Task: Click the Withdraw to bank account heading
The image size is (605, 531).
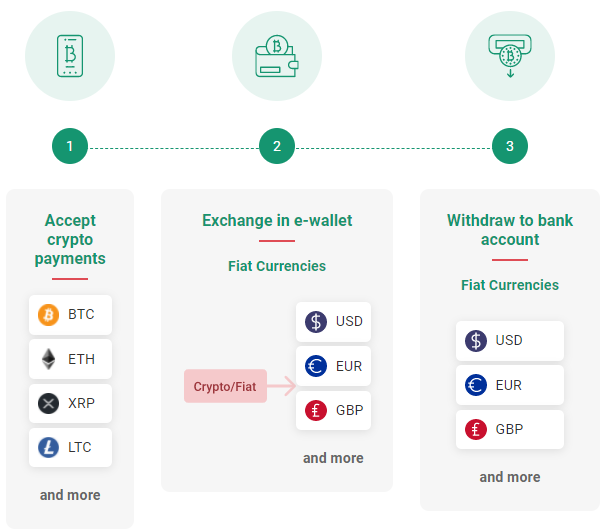Action: [x=510, y=230]
